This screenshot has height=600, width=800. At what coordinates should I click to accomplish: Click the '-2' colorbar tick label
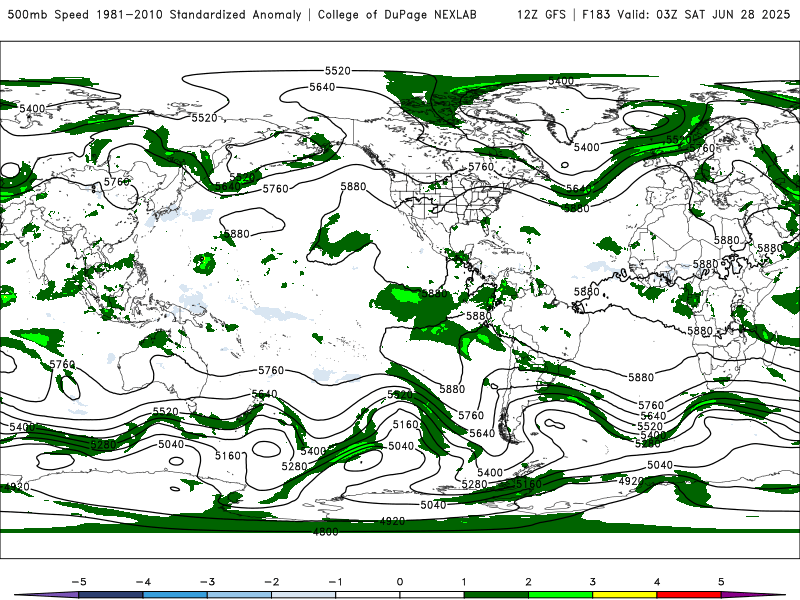tap(271, 582)
